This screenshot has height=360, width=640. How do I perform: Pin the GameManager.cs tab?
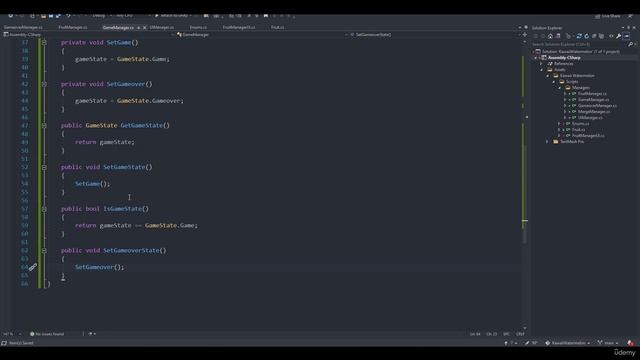pyautogui.click(x=138, y=28)
